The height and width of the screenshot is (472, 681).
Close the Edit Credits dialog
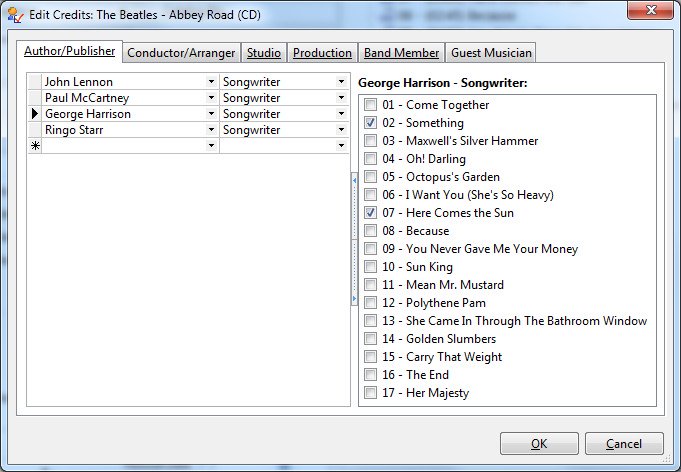click(x=650, y=10)
